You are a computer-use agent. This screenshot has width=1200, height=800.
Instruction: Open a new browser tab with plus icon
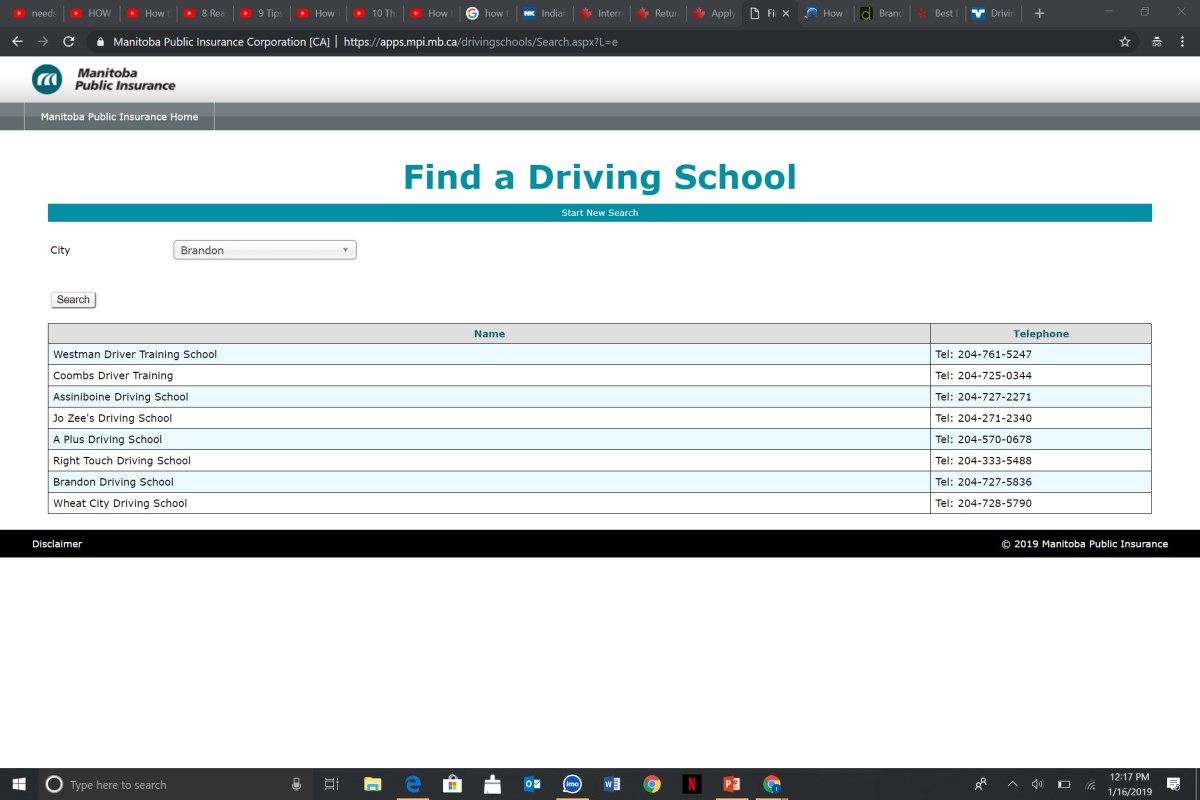pyautogui.click(x=1039, y=13)
